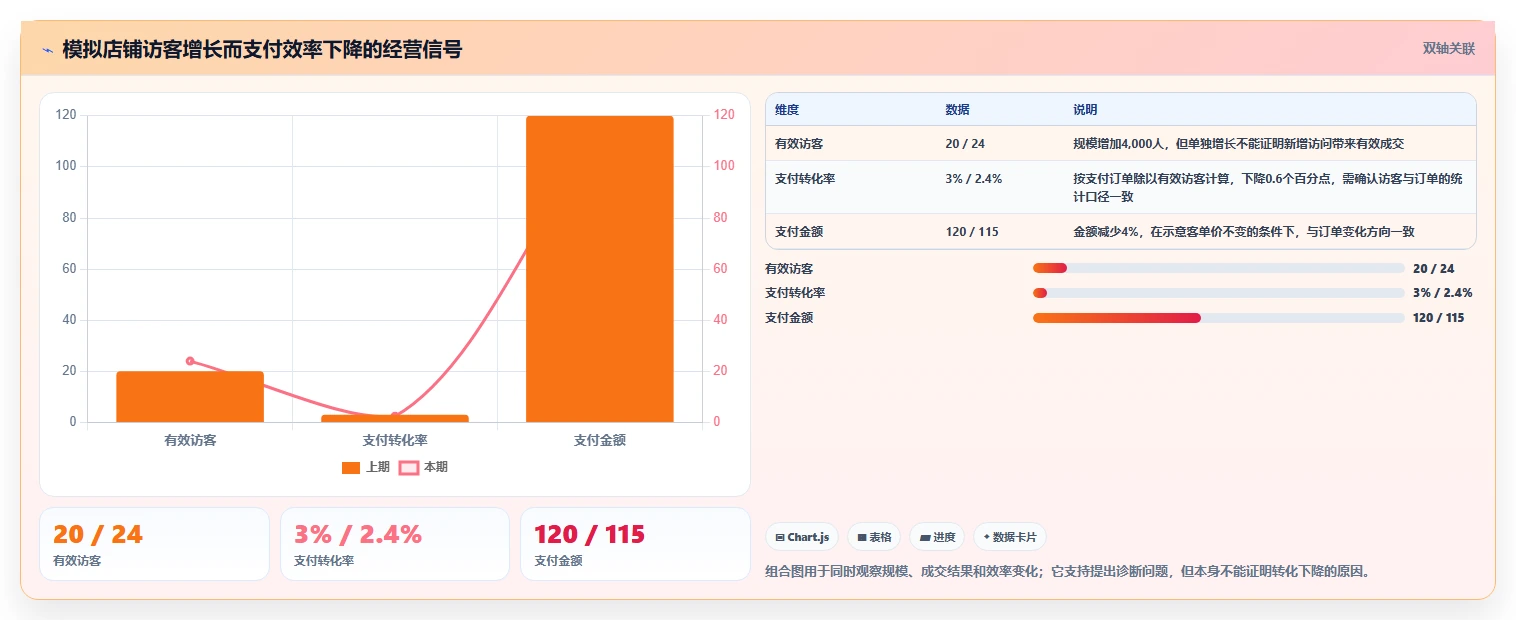Select the Chart.js chip
This screenshot has height=620, width=1516.
click(802, 537)
